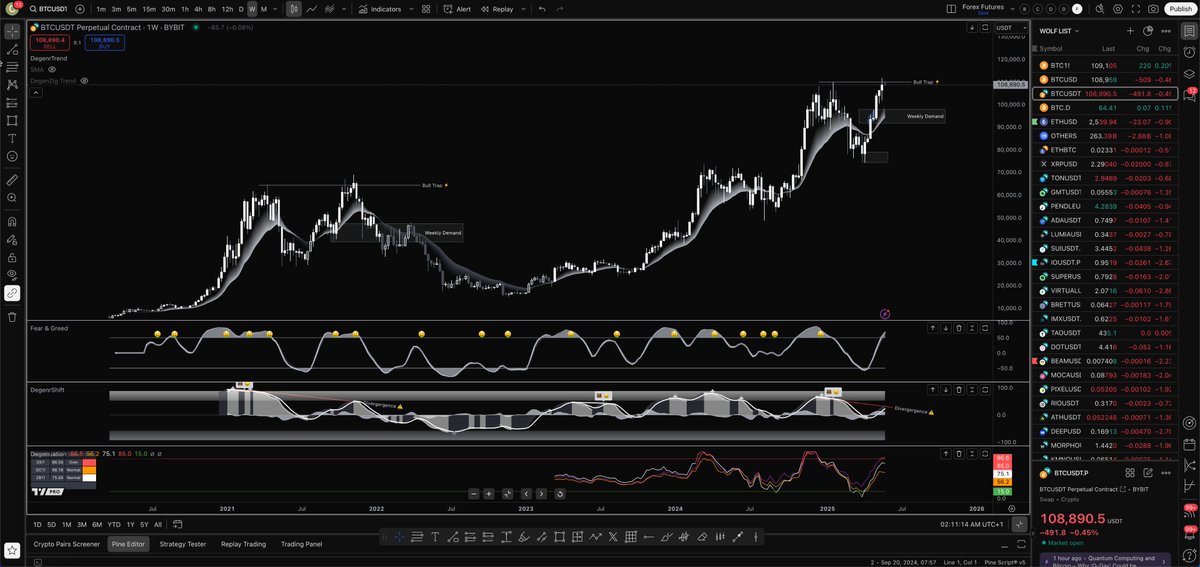Select the D timeframe
The image size is (1200, 567).
tap(240, 8)
